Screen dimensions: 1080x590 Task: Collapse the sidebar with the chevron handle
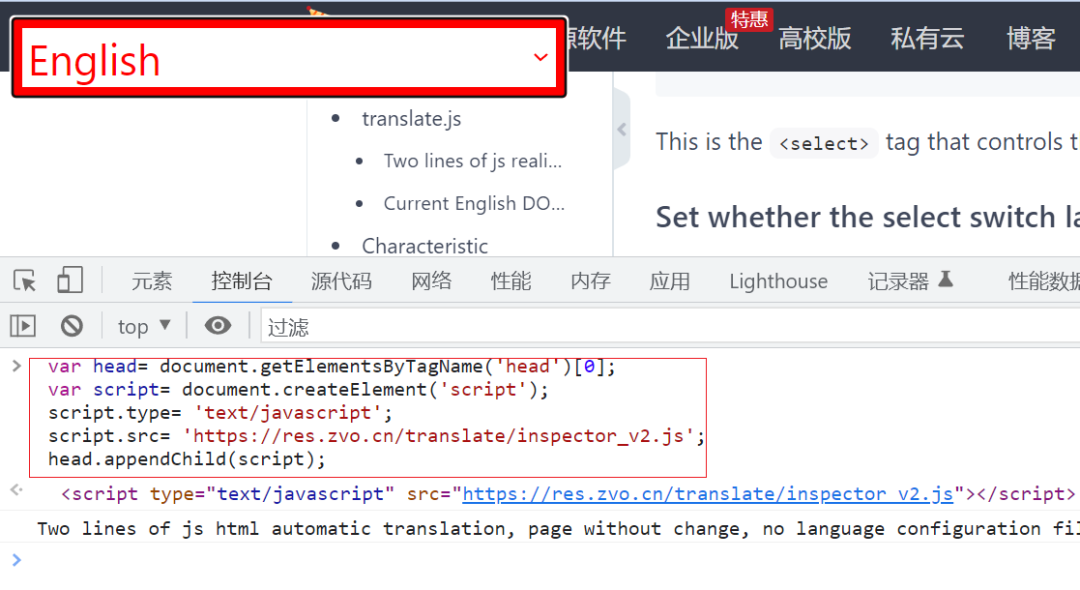pos(621,129)
